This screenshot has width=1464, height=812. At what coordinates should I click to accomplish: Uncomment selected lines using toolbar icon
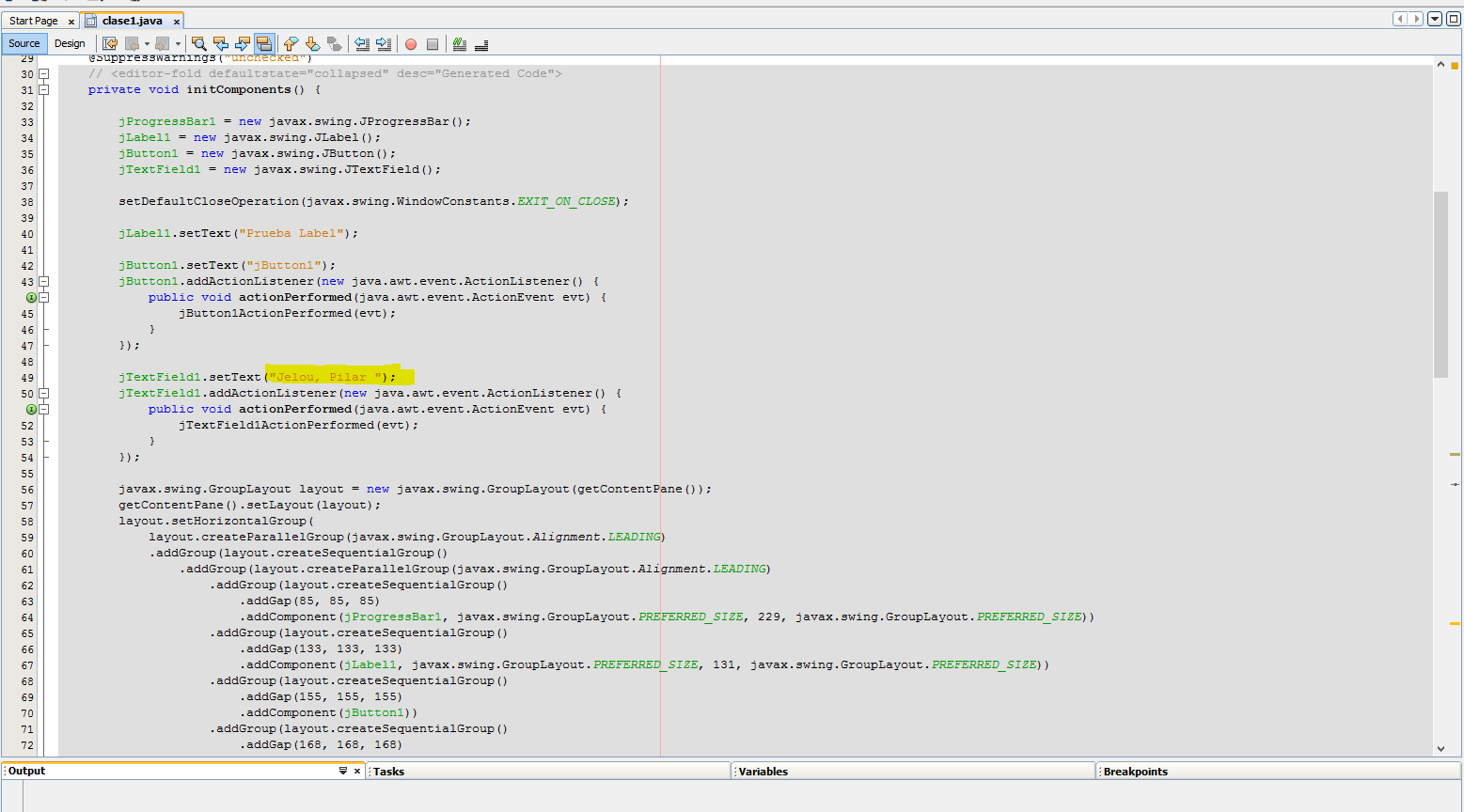pyautogui.click(x=481, y=44)
